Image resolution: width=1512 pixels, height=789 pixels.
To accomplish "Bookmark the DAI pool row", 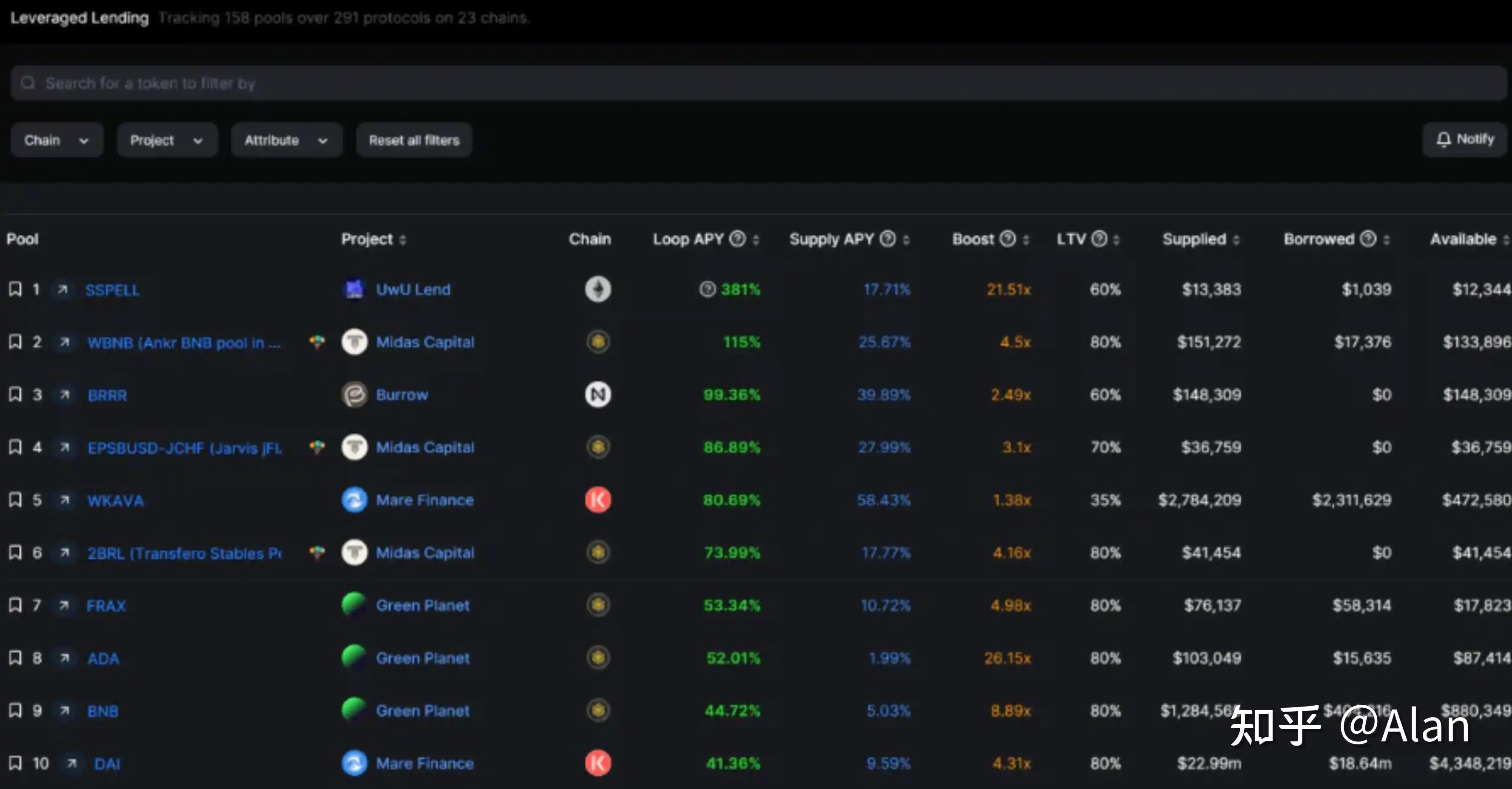I will point(15,763).
